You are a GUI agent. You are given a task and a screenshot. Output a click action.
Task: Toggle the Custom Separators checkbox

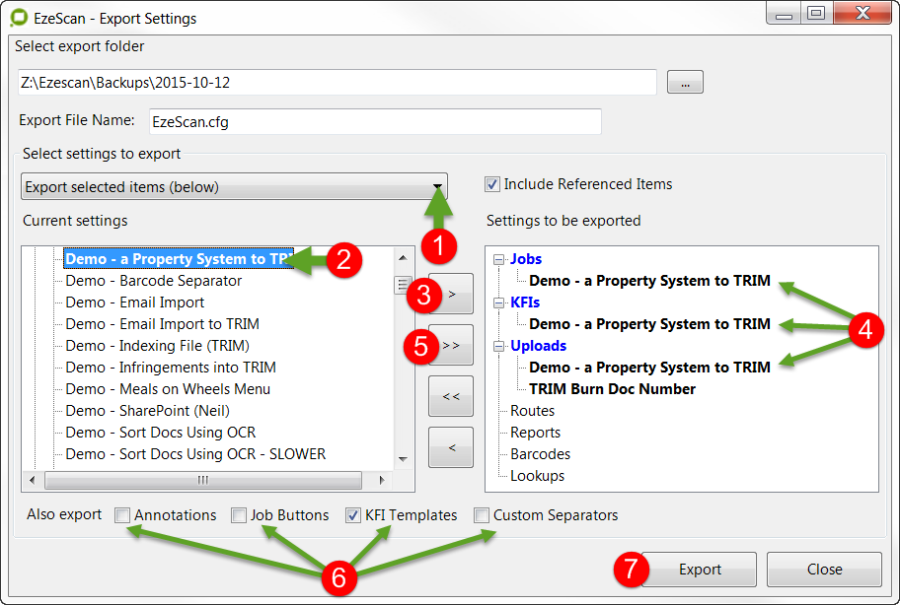coord(482,516)
